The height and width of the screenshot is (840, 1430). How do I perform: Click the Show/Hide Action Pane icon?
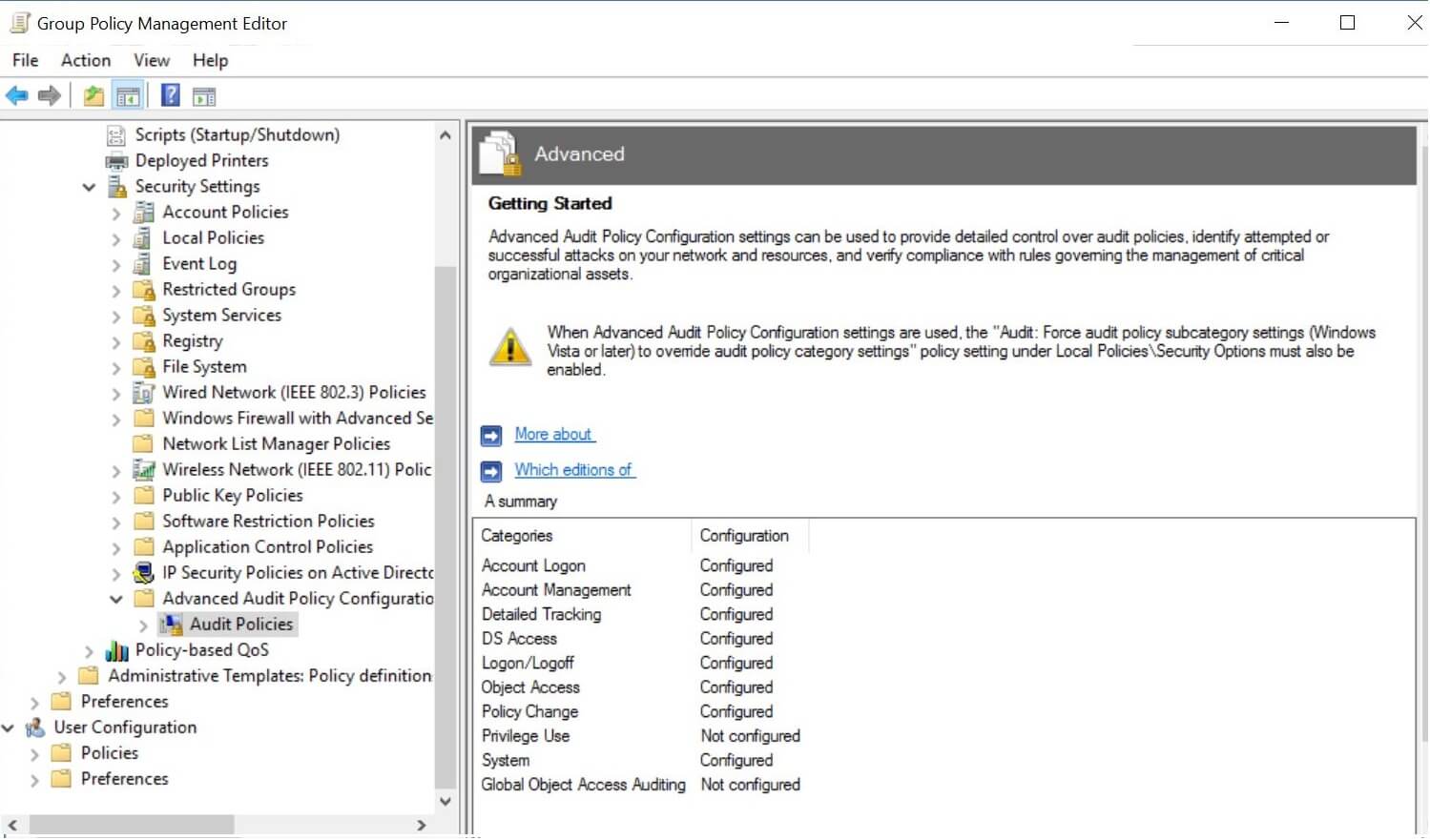203,94
